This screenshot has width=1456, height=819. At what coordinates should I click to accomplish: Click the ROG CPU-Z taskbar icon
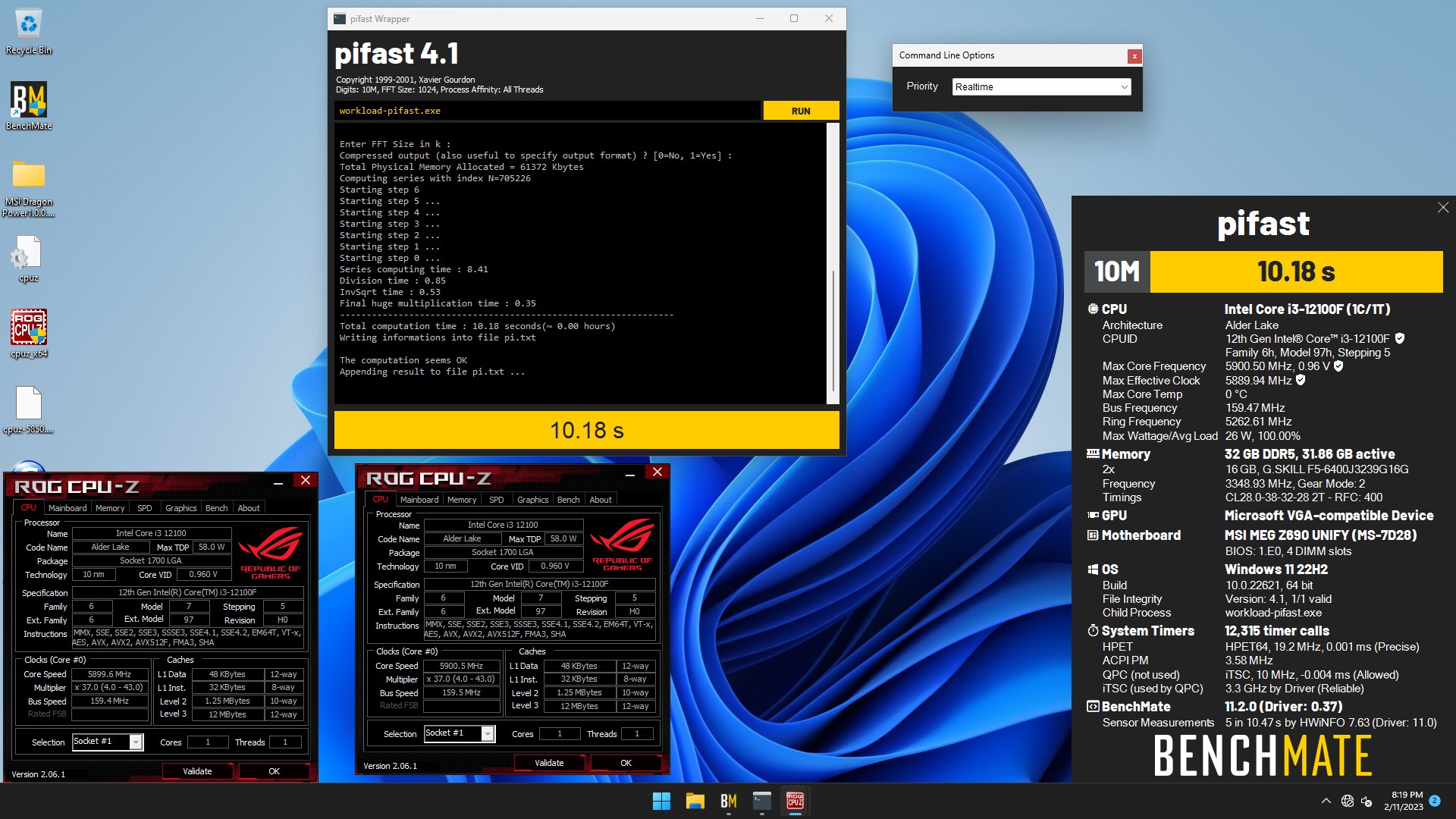[795, 801]
